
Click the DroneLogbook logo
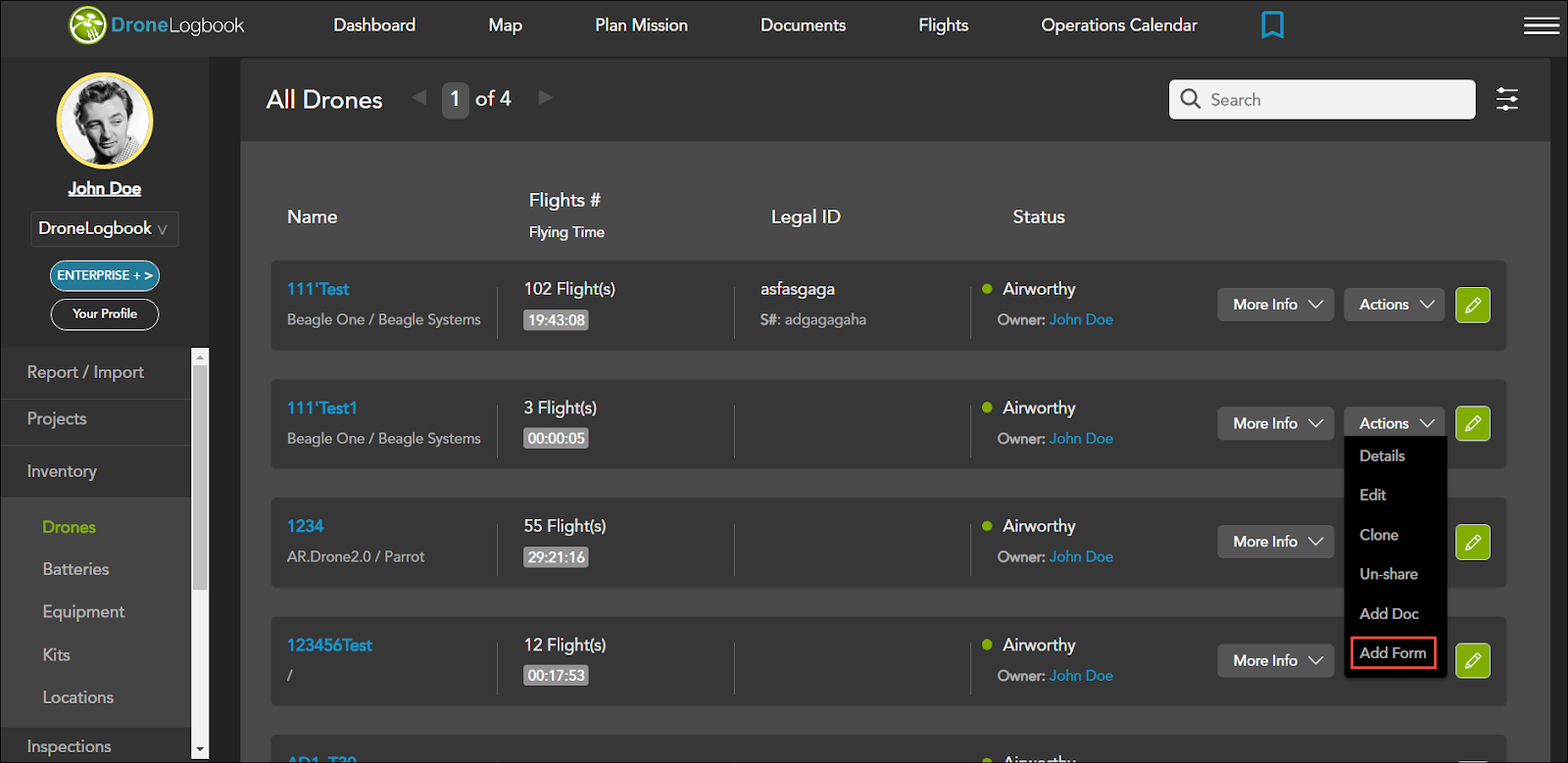pos(157,25)
